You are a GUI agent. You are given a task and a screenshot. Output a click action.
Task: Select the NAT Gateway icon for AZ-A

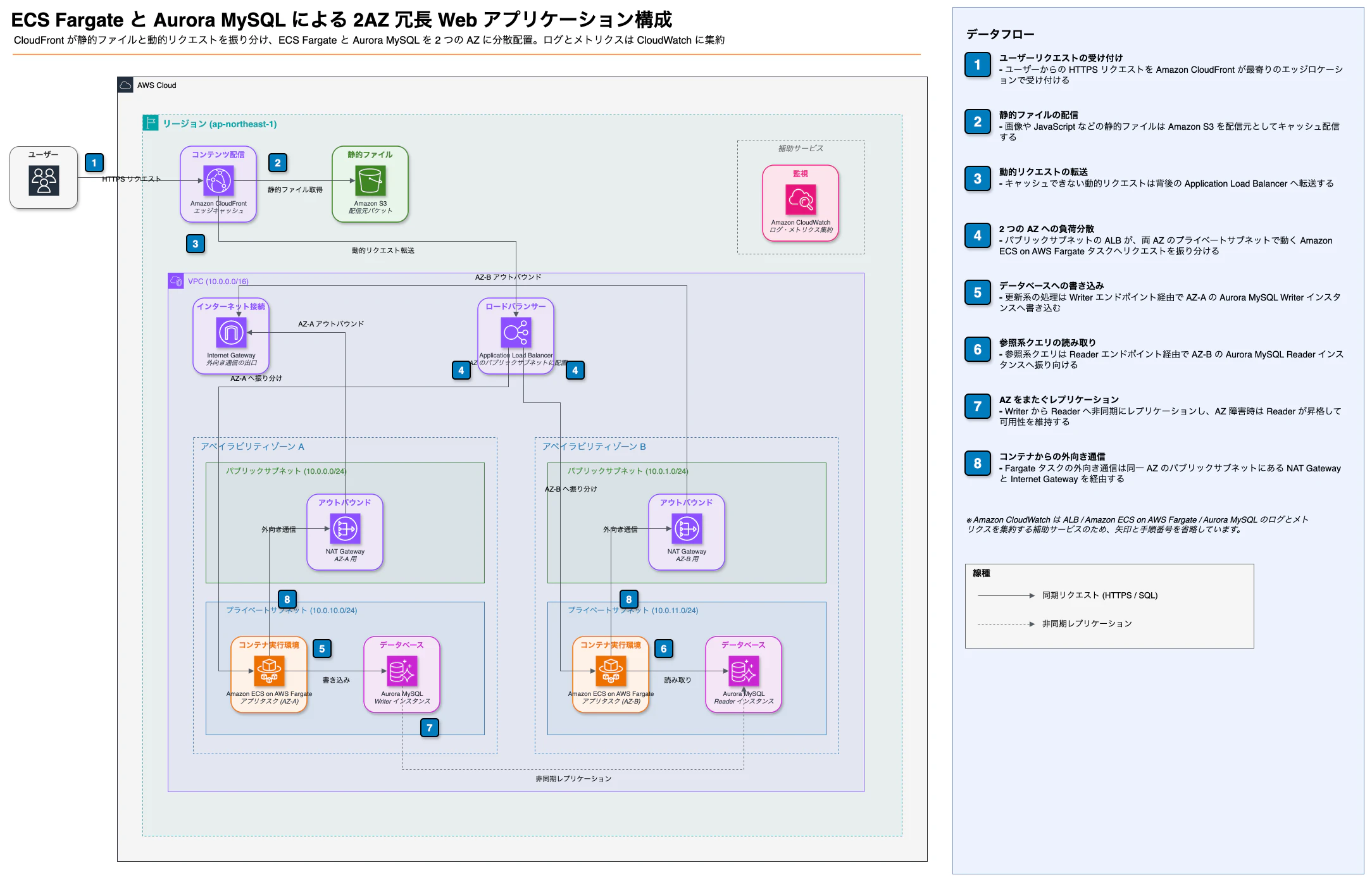tap(345, 528)
